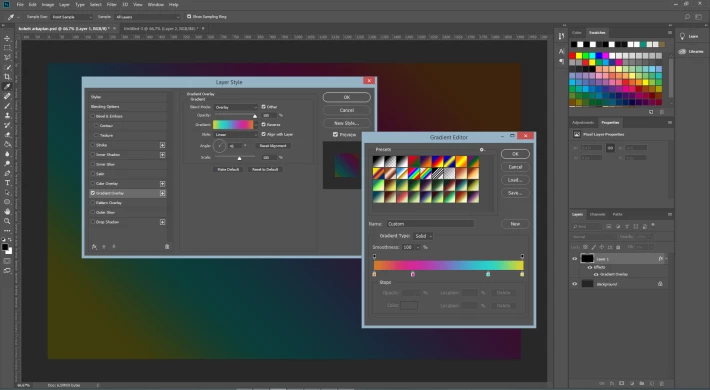This screenshot has width=710, height=390.
Task: Open the Sample All Layers dropdown
Action: pos(147,17)
